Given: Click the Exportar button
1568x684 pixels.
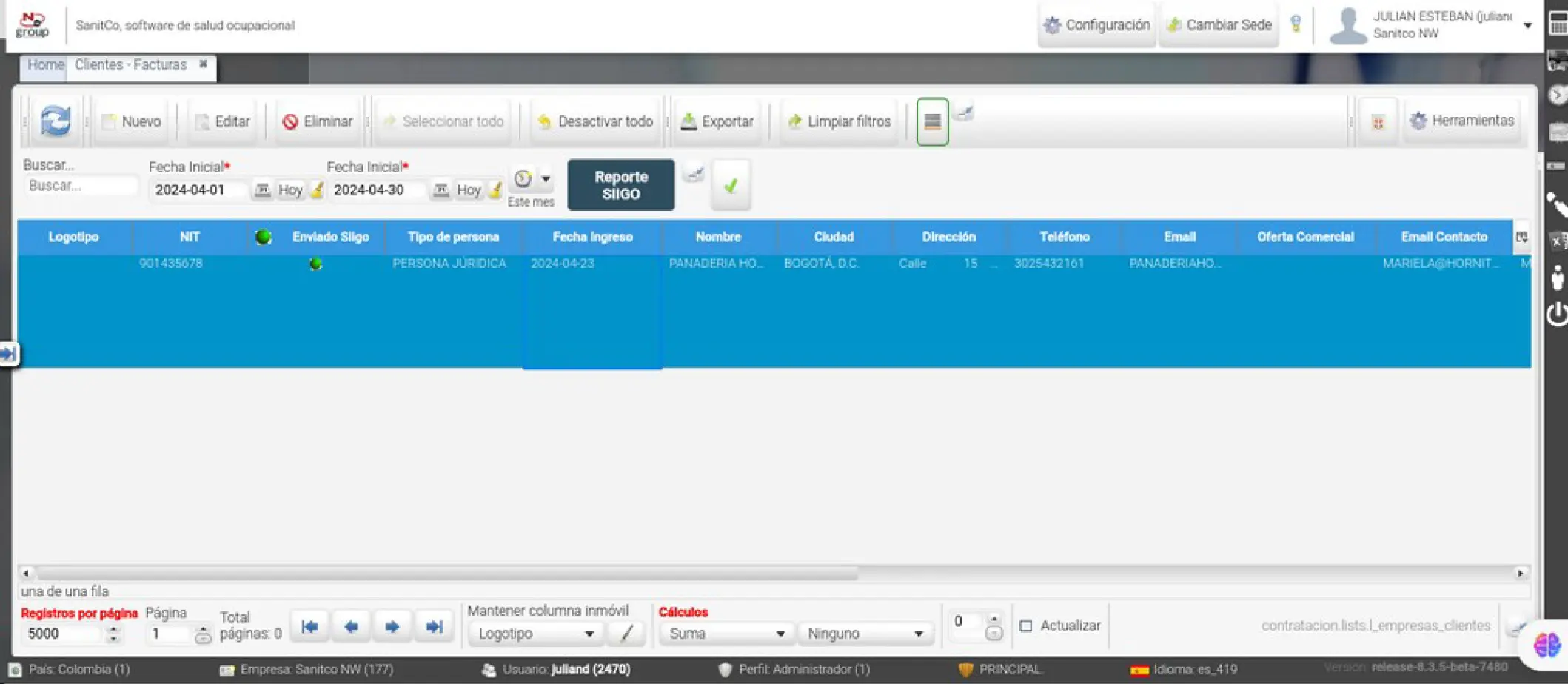Looking at the screenshot, I should point(717,121).
